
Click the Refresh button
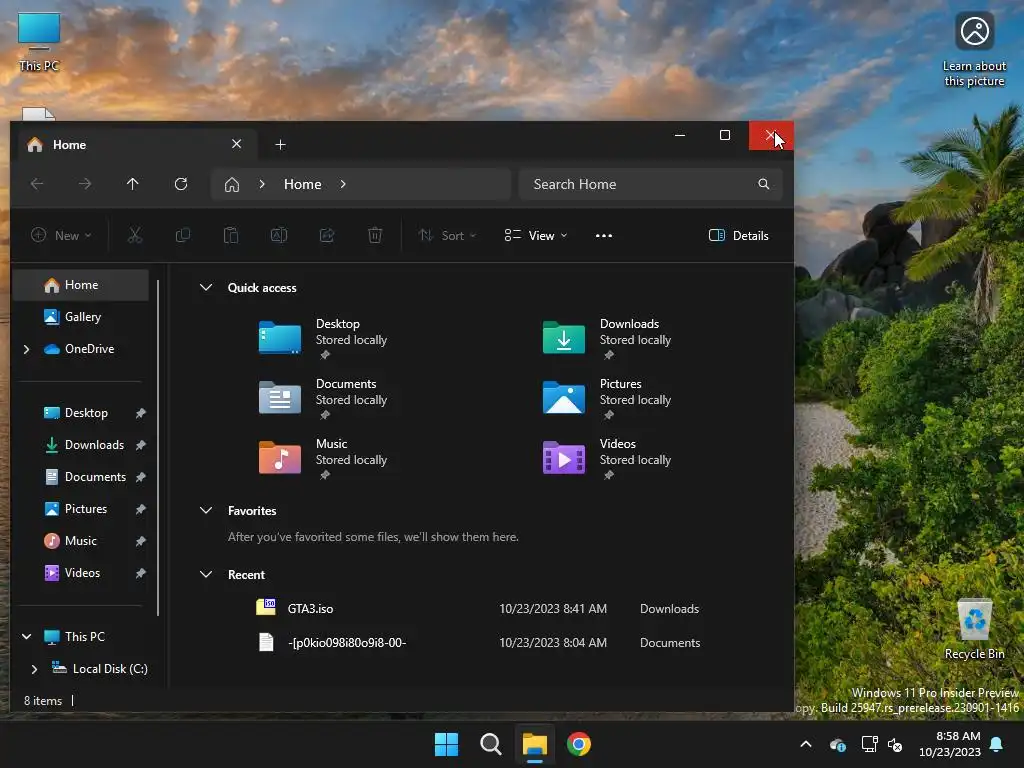[x=181, y=184]
